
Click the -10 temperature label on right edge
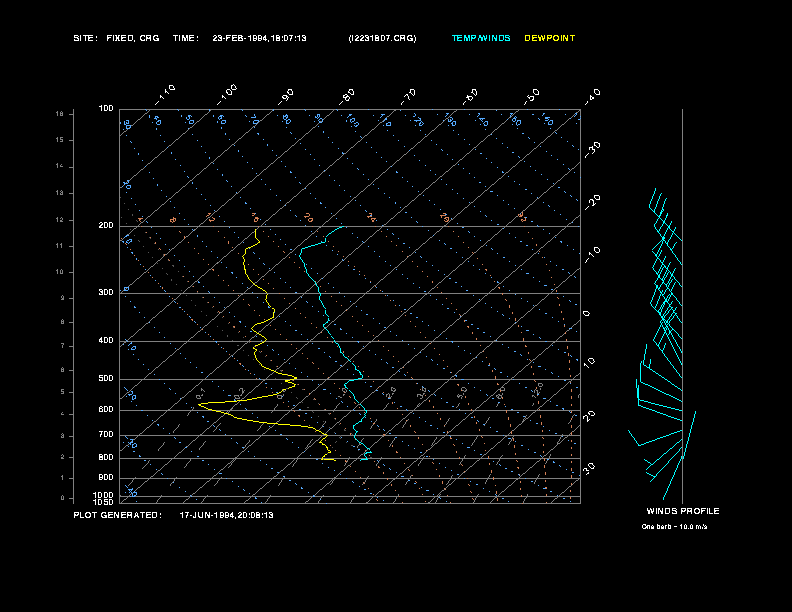592,254
